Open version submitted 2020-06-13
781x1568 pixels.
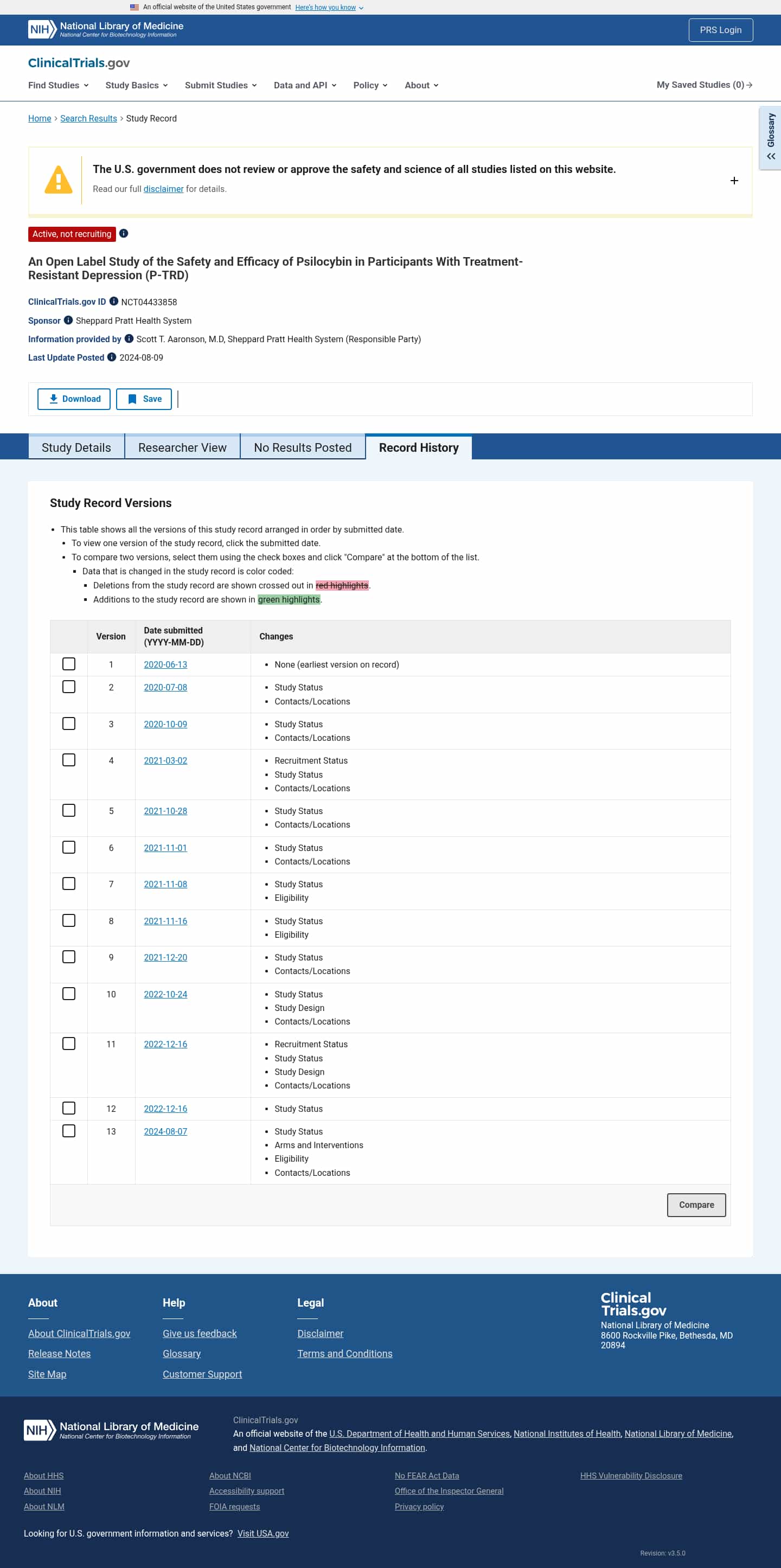(x=165, y=665)
